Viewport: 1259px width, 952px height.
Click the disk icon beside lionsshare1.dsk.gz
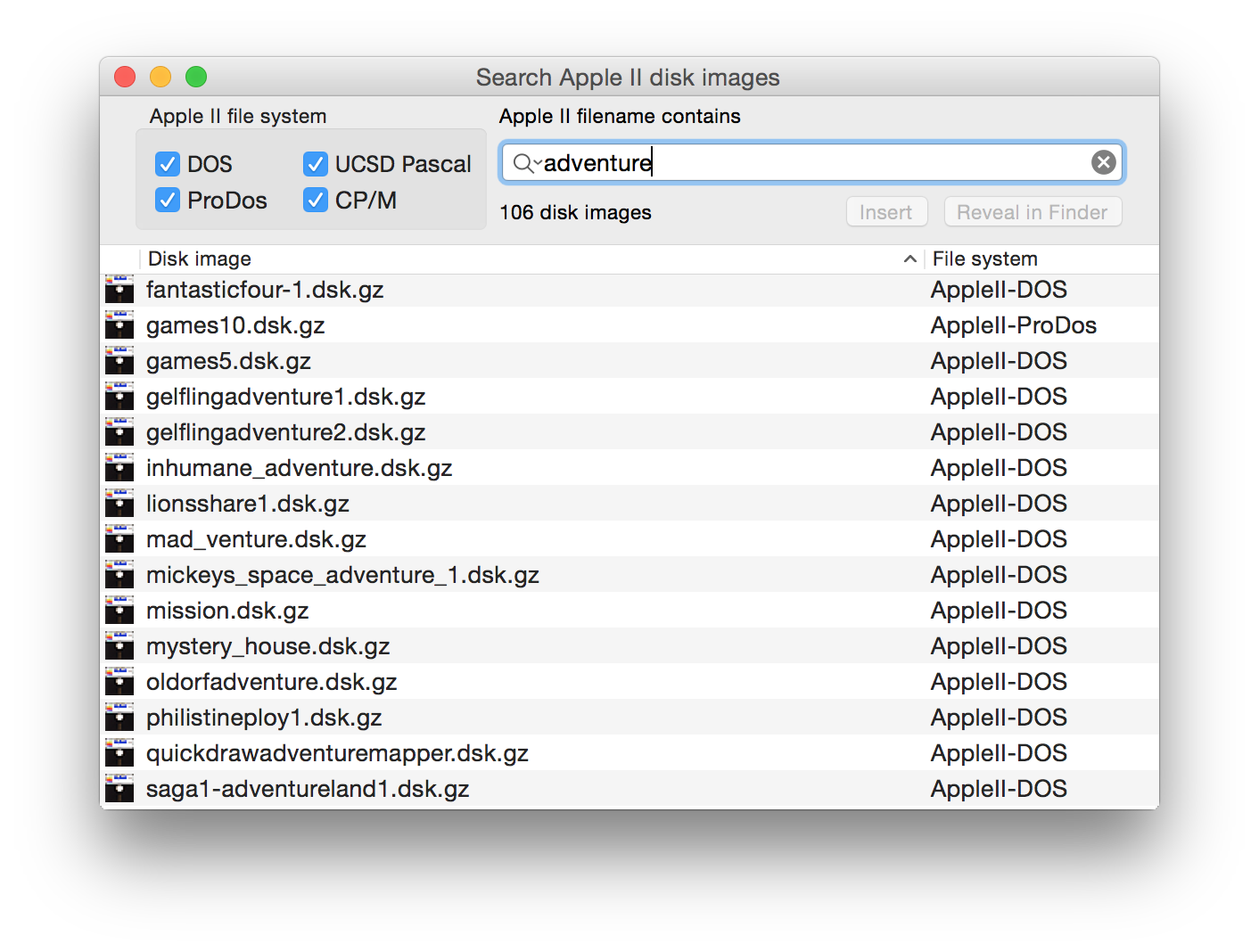click(x=119, y=504)
